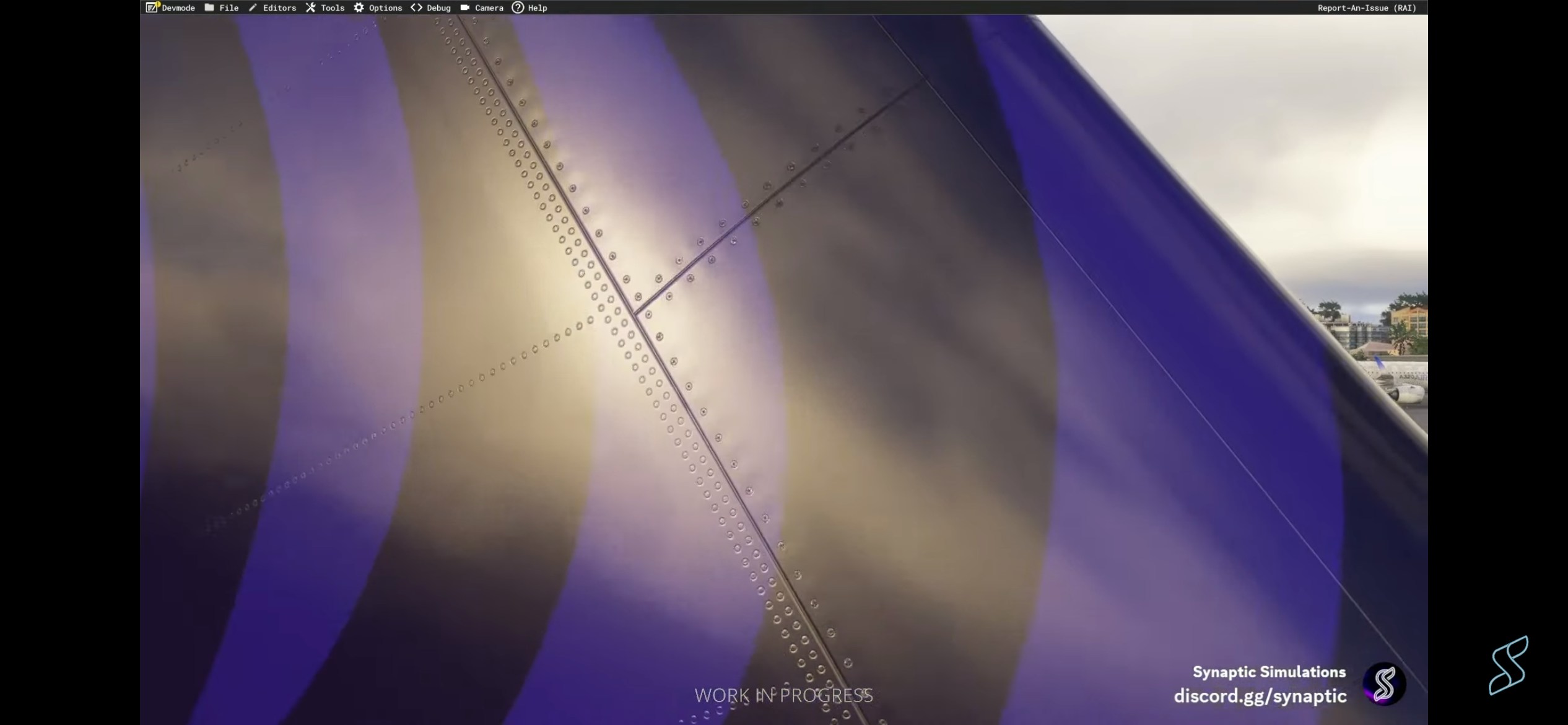The image size is (1568, 725).
Task: Click the Editors pencil icon
Action: point(253,7)
